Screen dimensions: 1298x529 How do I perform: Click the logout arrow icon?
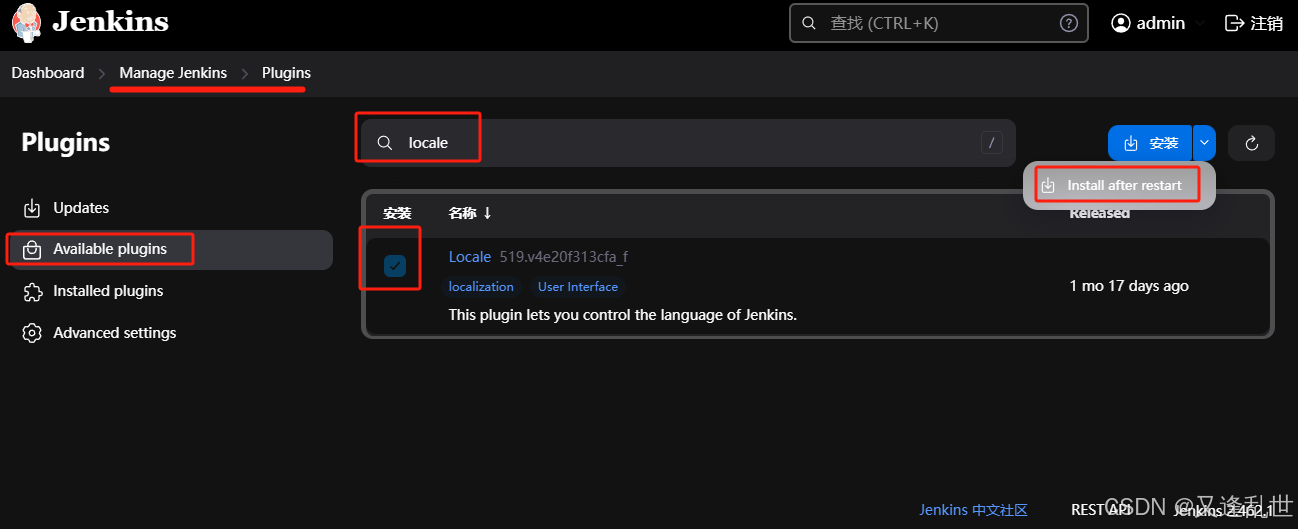pyautogui.click(x=1235, y=23)
